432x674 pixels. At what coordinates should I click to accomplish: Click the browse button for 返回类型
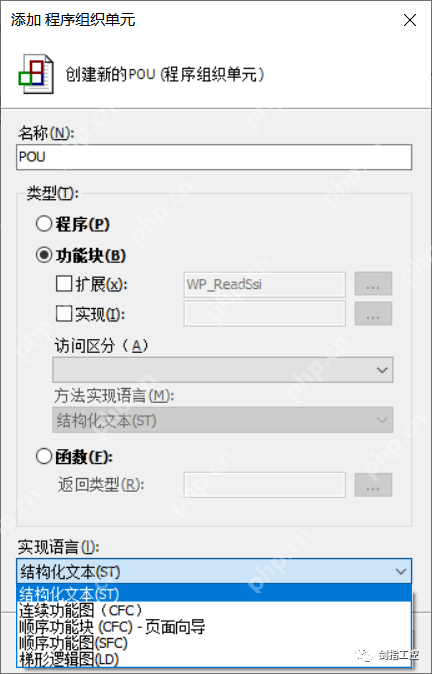tap(373, 485)
